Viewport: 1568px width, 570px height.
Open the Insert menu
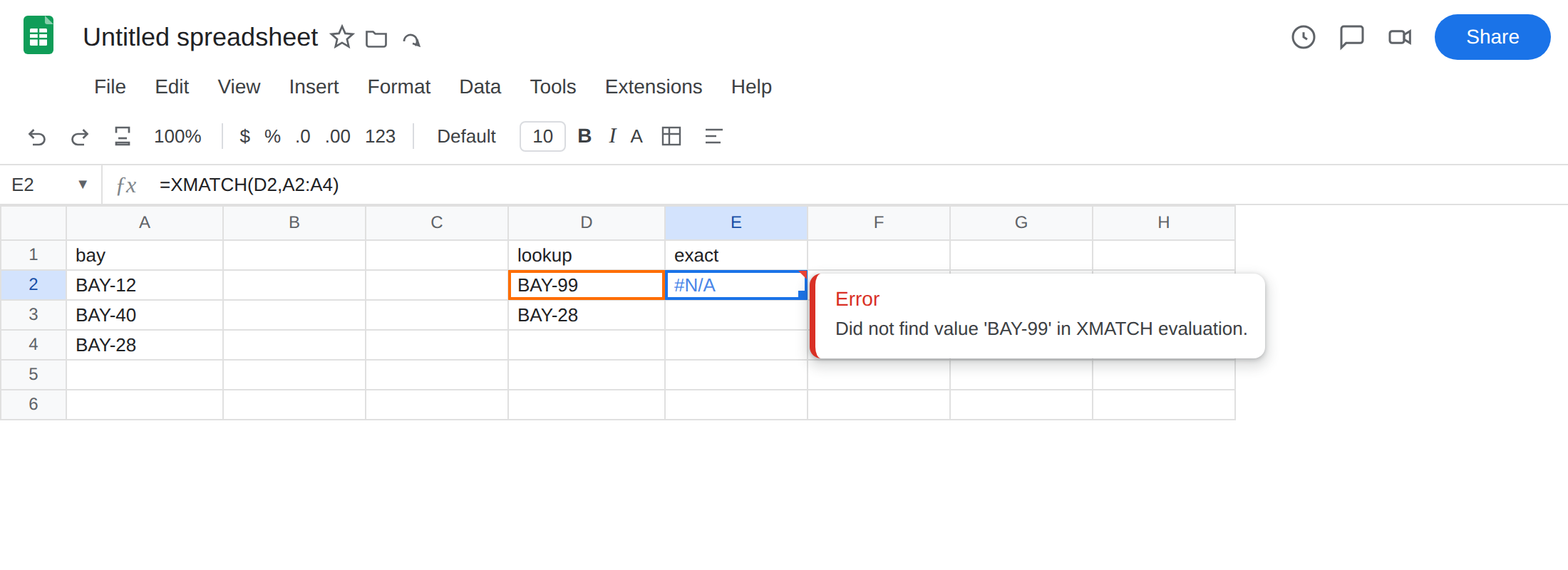[314, 87]
